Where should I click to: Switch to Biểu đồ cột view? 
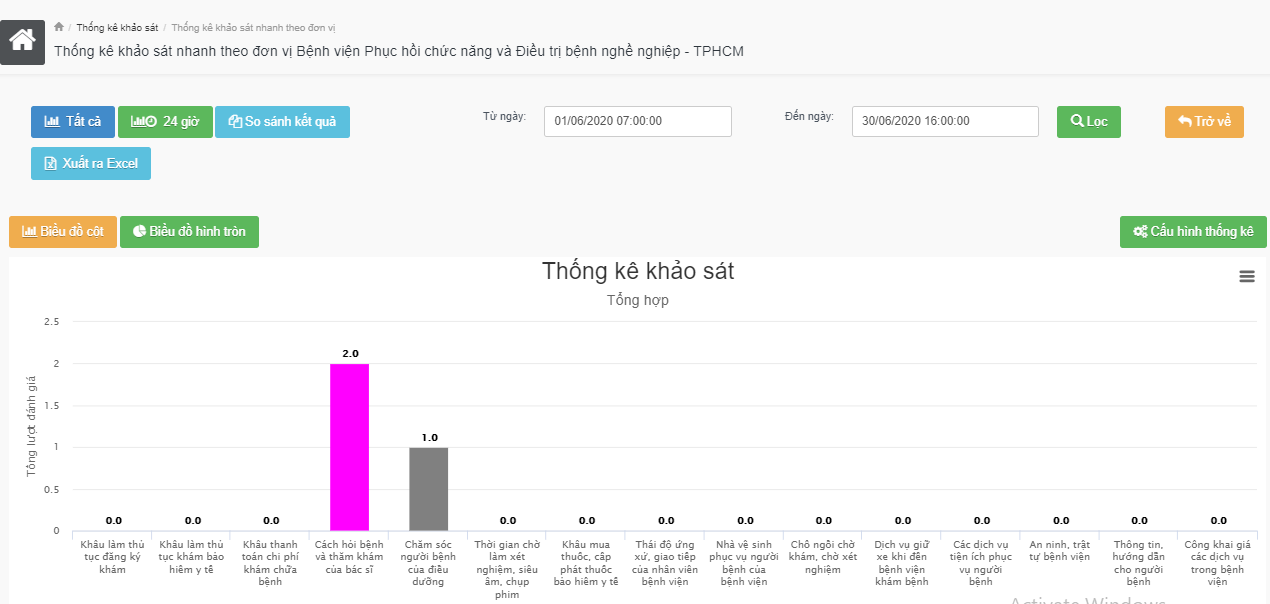coord(63,231)
